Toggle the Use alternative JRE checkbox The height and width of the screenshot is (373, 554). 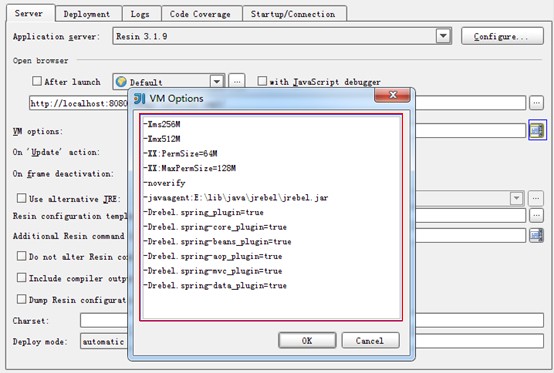(22, 198)
